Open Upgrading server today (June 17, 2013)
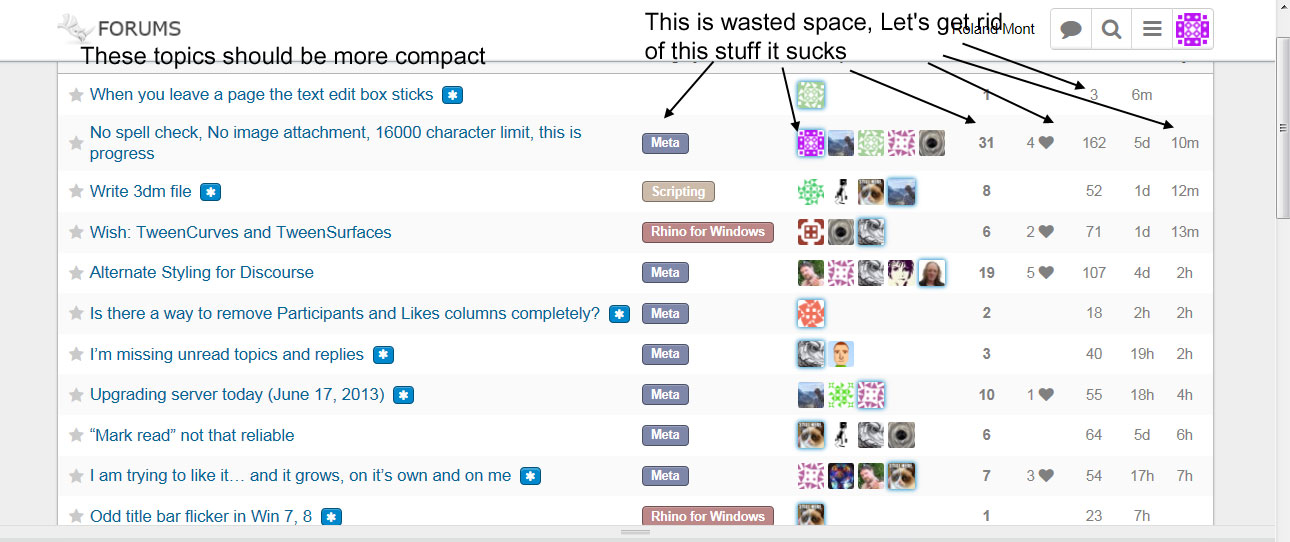 click(237, 394)
